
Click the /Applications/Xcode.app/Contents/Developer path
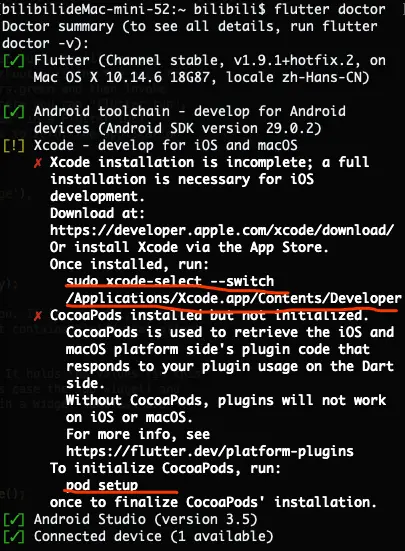click(234, 299)
